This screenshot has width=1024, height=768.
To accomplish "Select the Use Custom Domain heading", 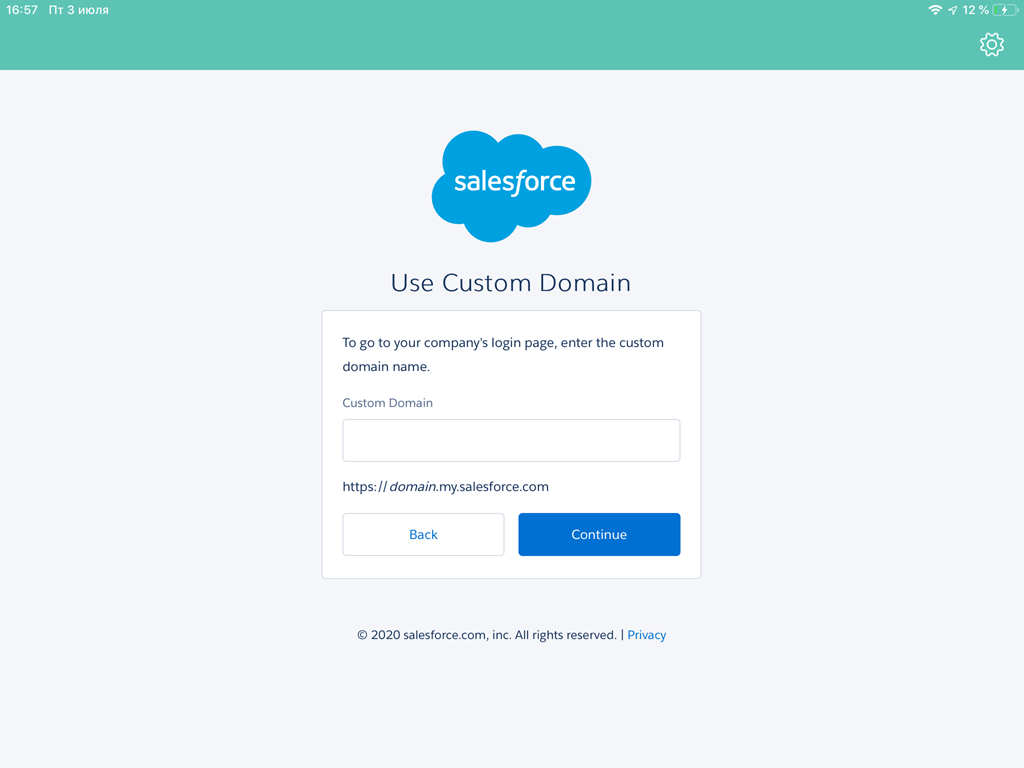I will (511, 283).
